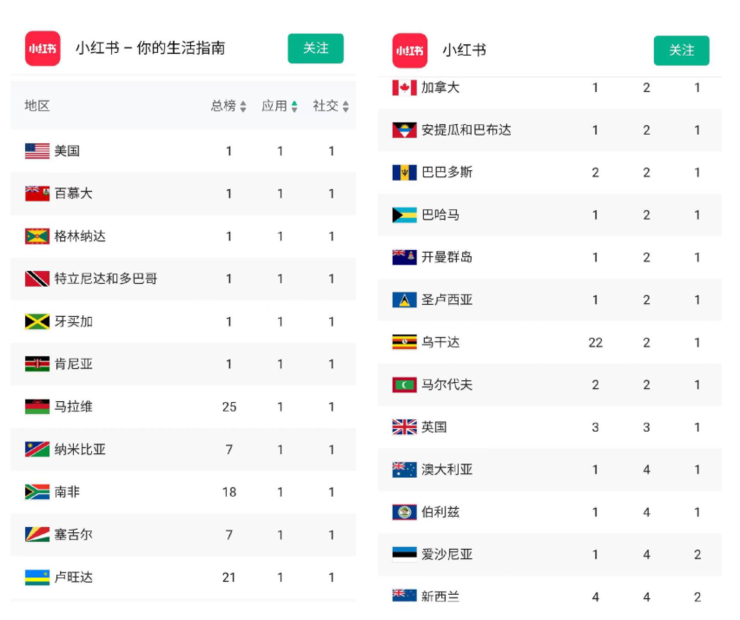Select the 澳大利亚 row name

(447, 470)
